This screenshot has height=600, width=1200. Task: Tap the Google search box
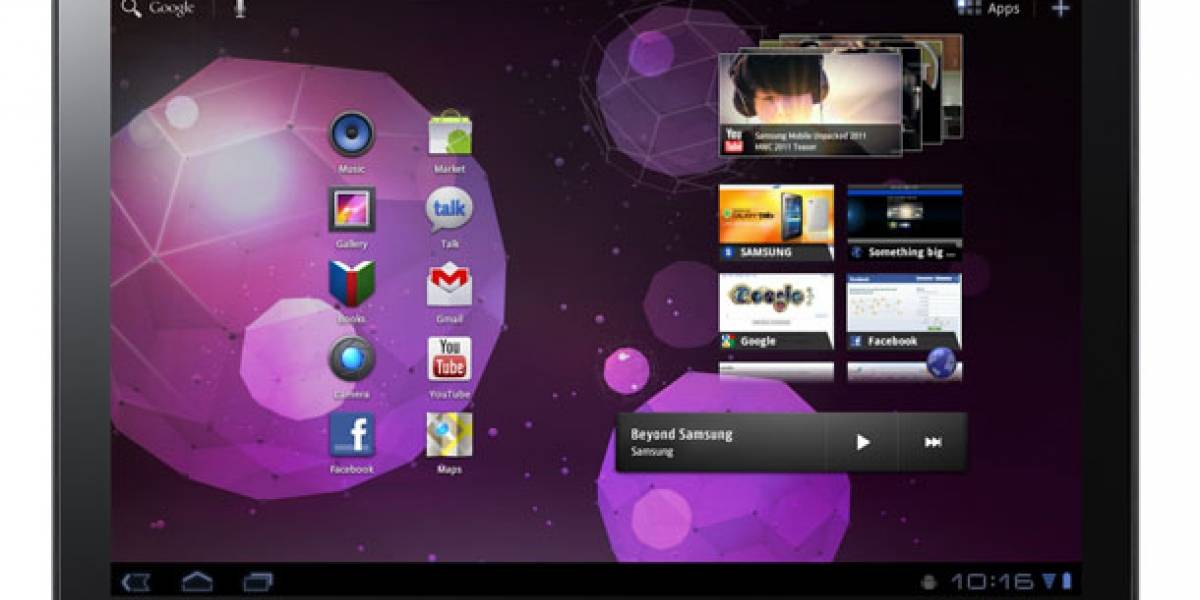[x=158, y=9]
